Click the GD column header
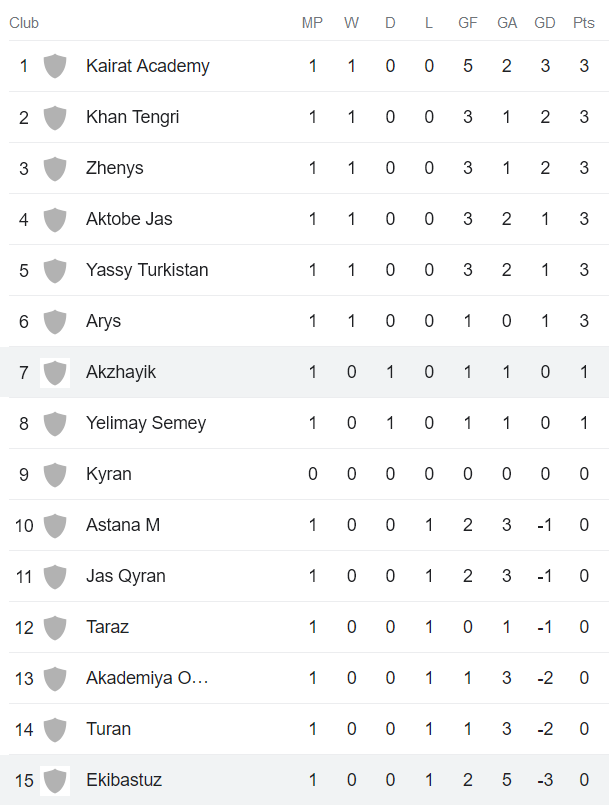 pos(545,23)
